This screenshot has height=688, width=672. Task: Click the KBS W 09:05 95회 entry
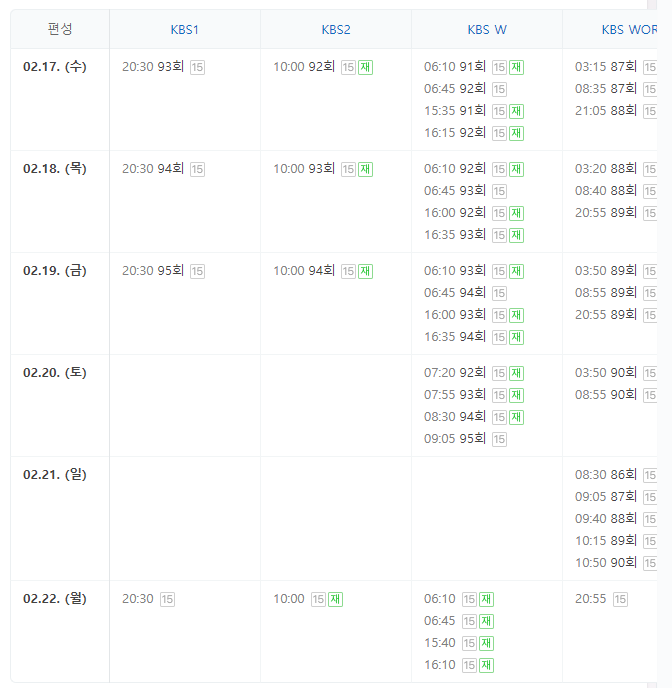tap(455, 438)
